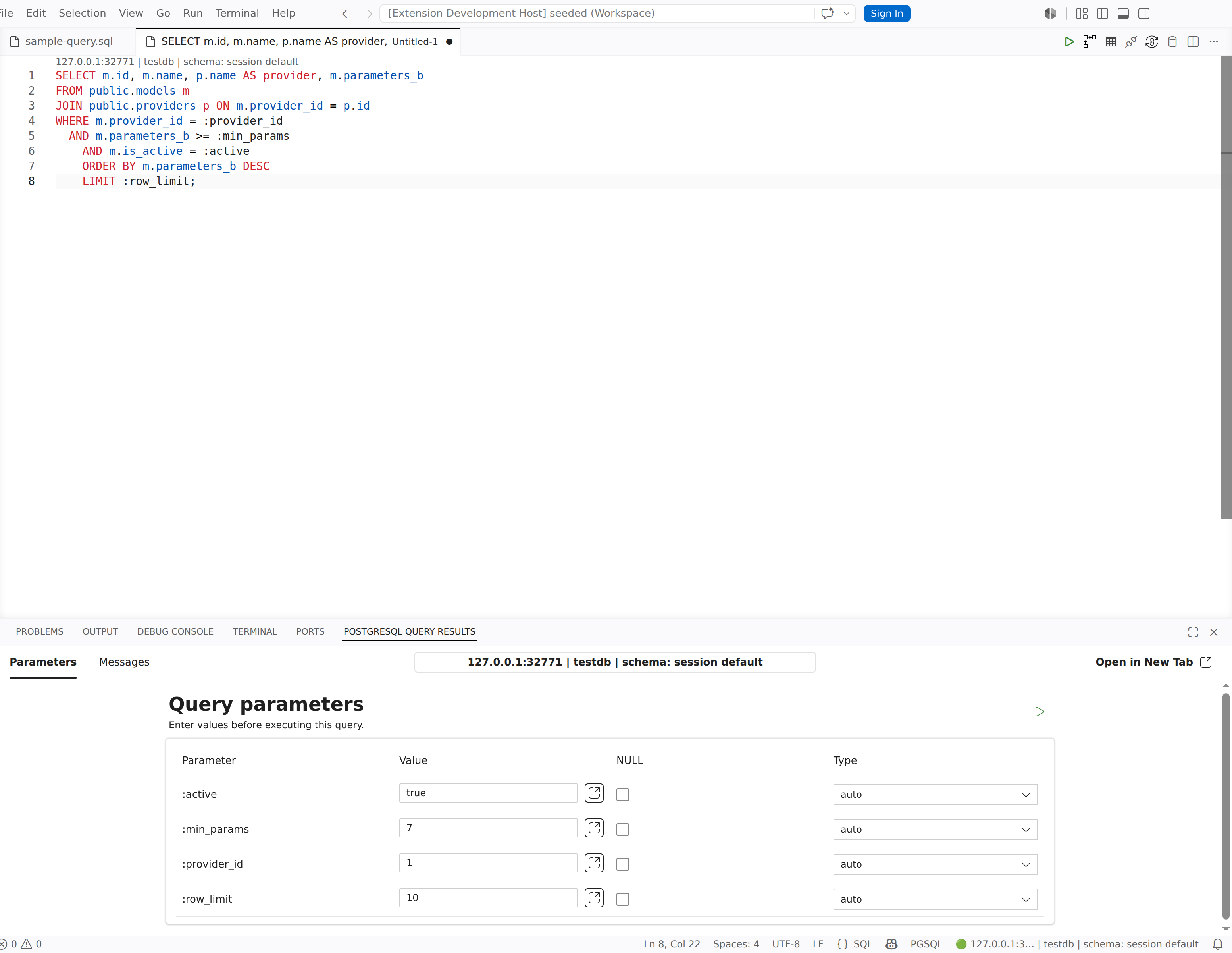Close the bottom panel
The width and height of the screenshot is (1232, 953).
(1214, 632)
